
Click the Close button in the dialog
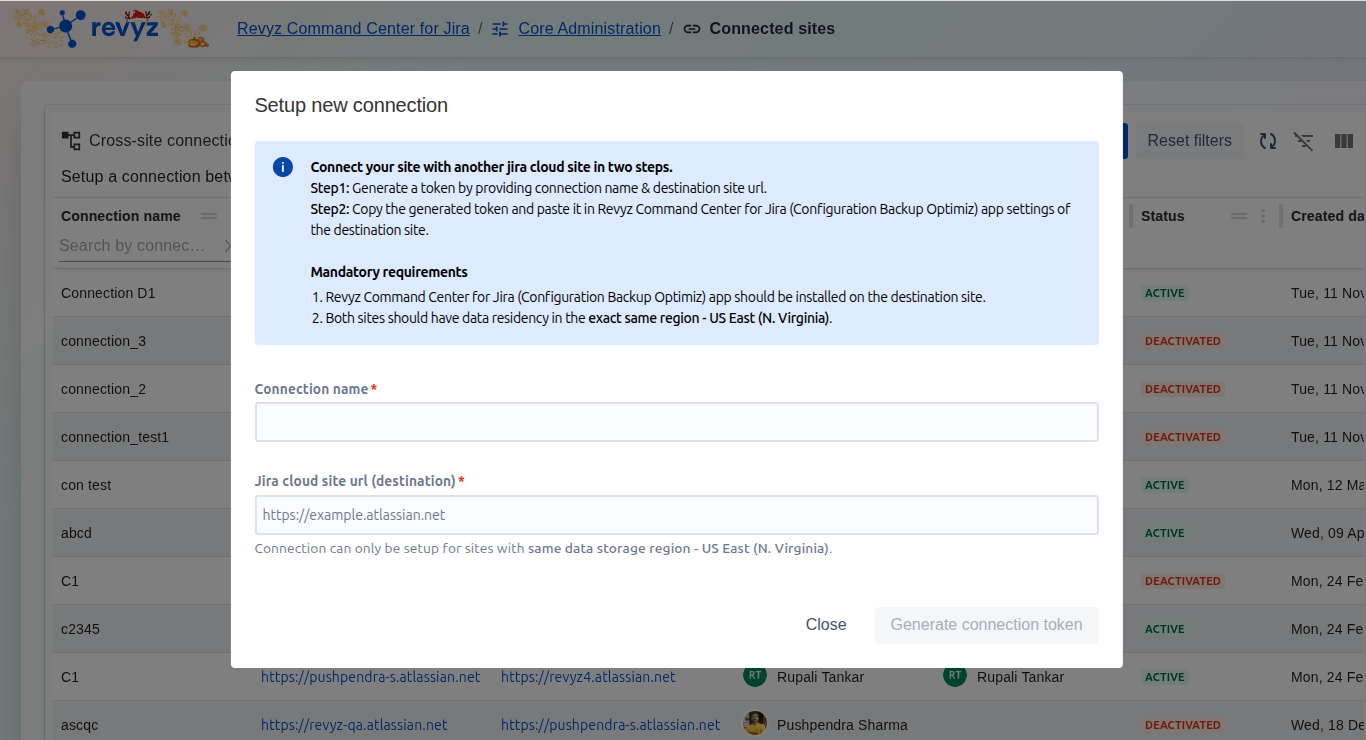coord(825,625)
